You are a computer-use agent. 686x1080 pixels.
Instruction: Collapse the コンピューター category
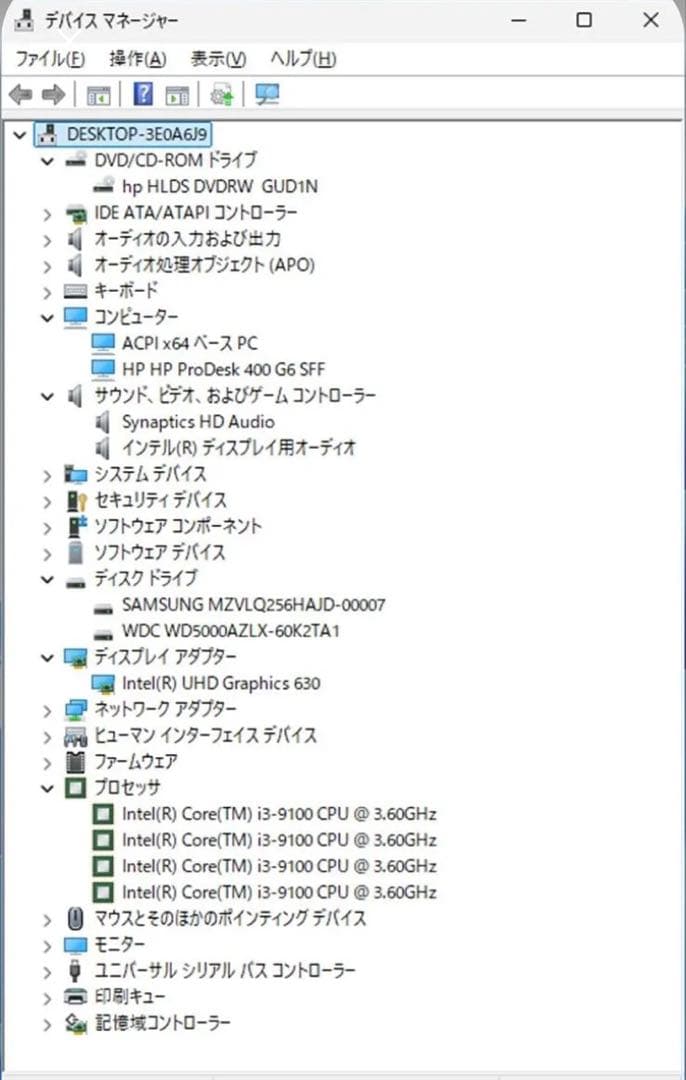pyautogui.click(x=47, y=318)
